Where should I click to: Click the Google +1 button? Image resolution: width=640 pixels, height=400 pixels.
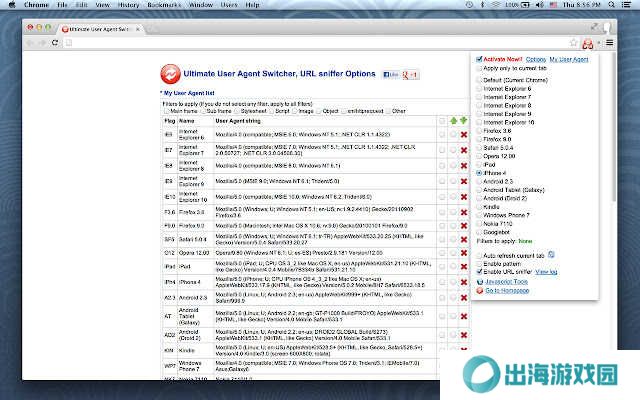coord(410,75)
